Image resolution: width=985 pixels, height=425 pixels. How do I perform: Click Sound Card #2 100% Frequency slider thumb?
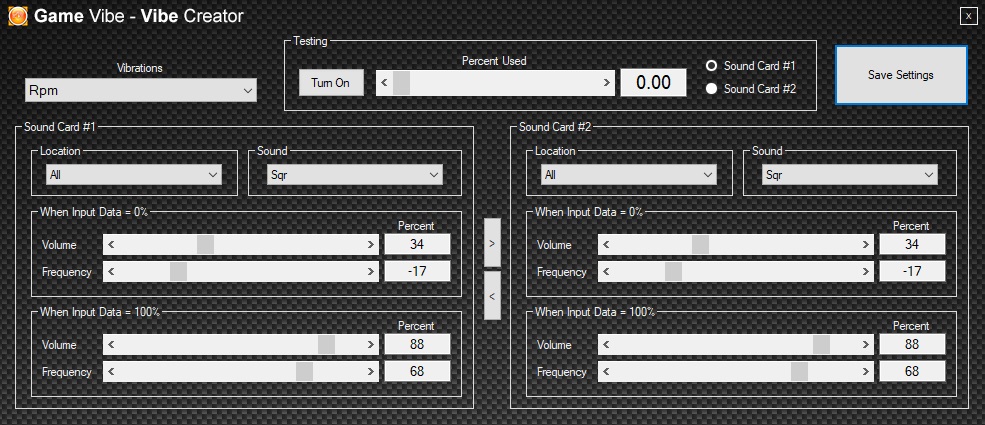[800, 371]
